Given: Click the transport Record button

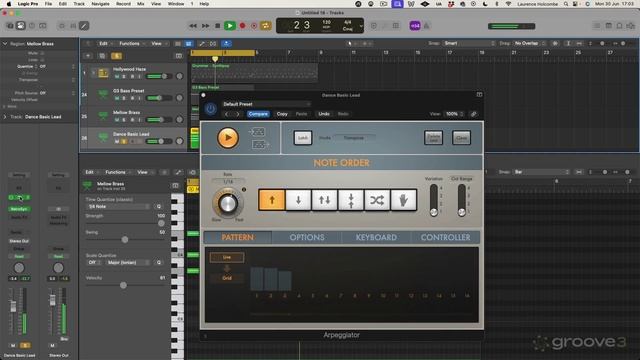Looking at the screenshot, I should (242, 26).
